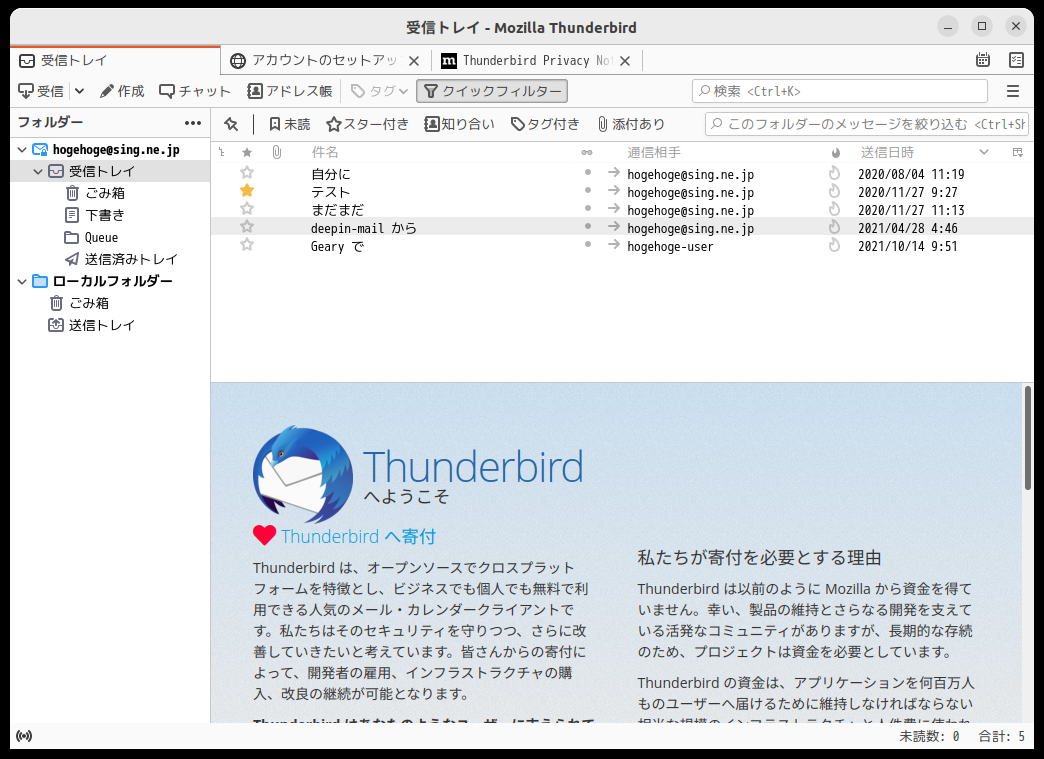Viewport: 1044px width, 759px height.
Task: Click the 2021/04/28 4:46 date cell
Action: (x=908, y=228)
